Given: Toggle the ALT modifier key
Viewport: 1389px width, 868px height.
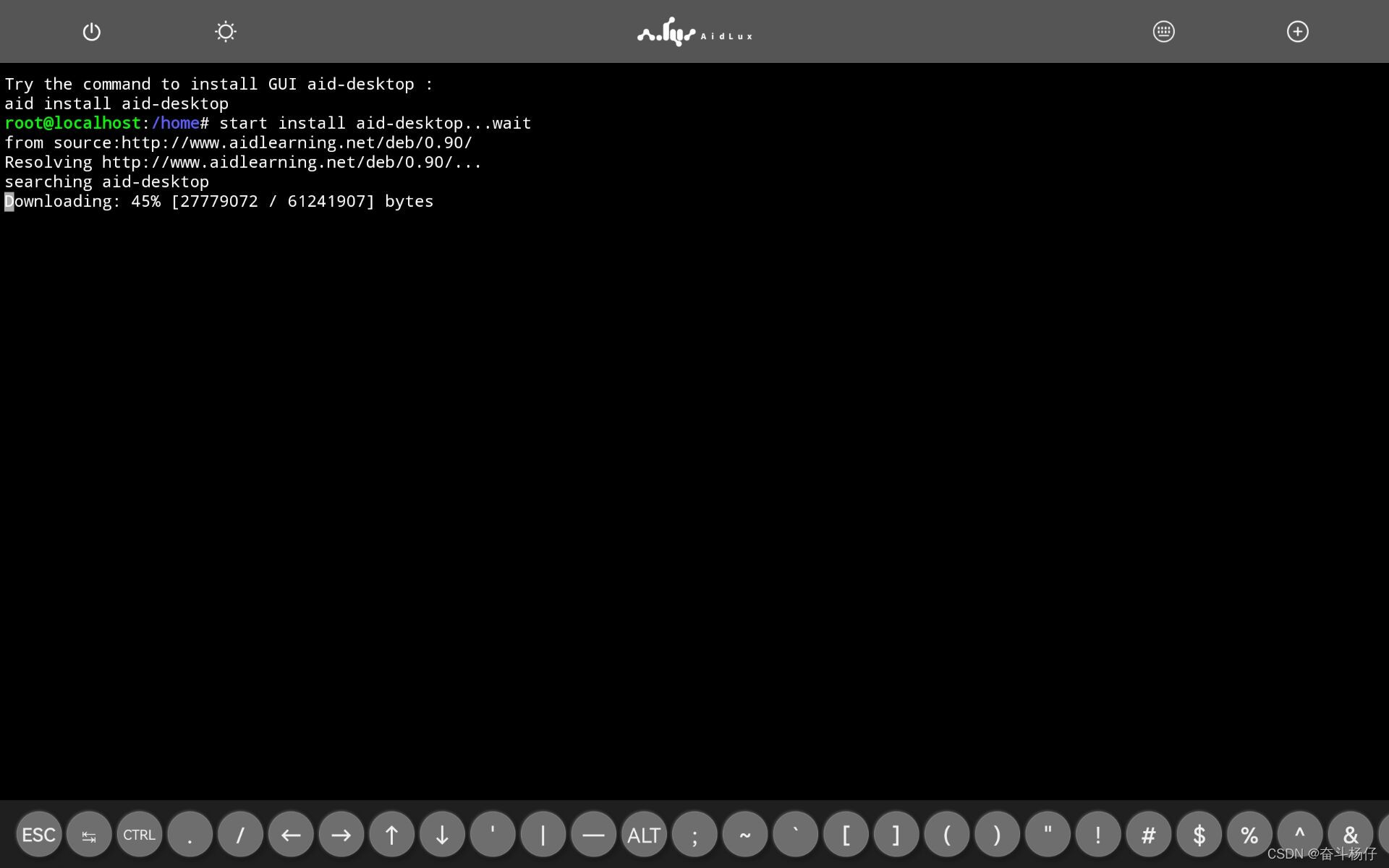Looking at the screenshot, I should pos(643,835).
